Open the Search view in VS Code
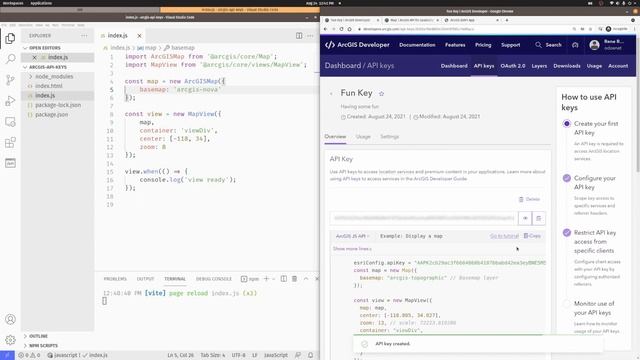Viewport: 640px width, 360px height. pyautogui.click(x=10, y=59)
